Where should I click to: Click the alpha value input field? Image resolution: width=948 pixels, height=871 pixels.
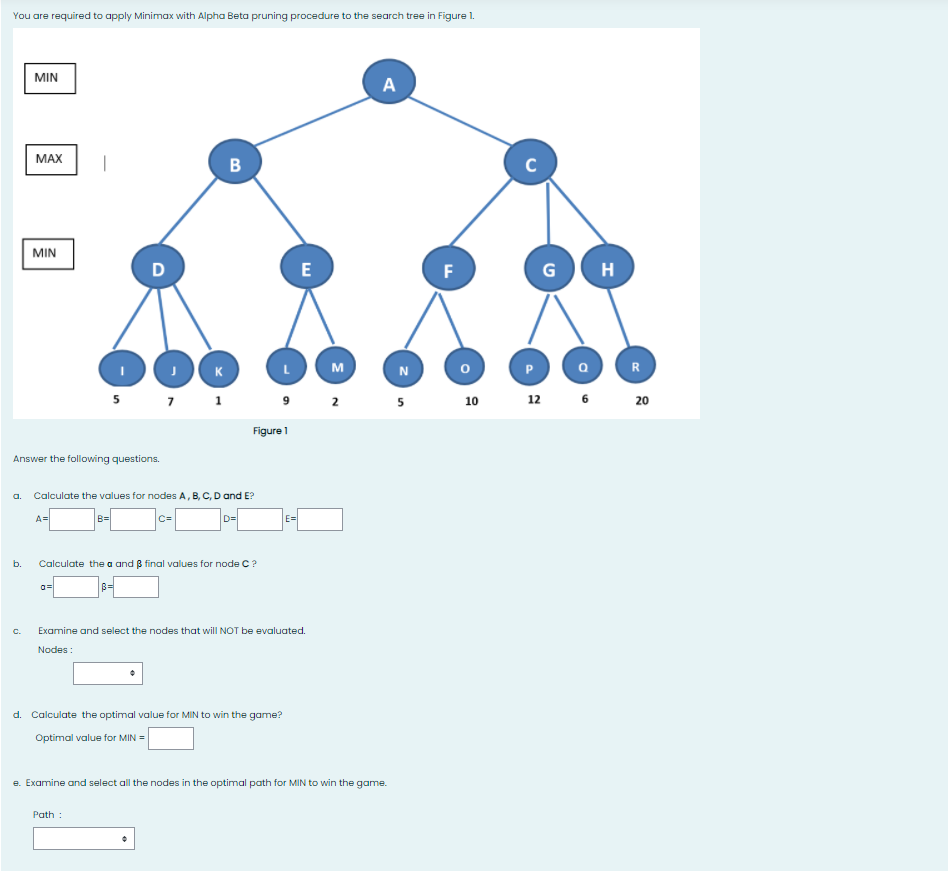click(x=76, y=587)
